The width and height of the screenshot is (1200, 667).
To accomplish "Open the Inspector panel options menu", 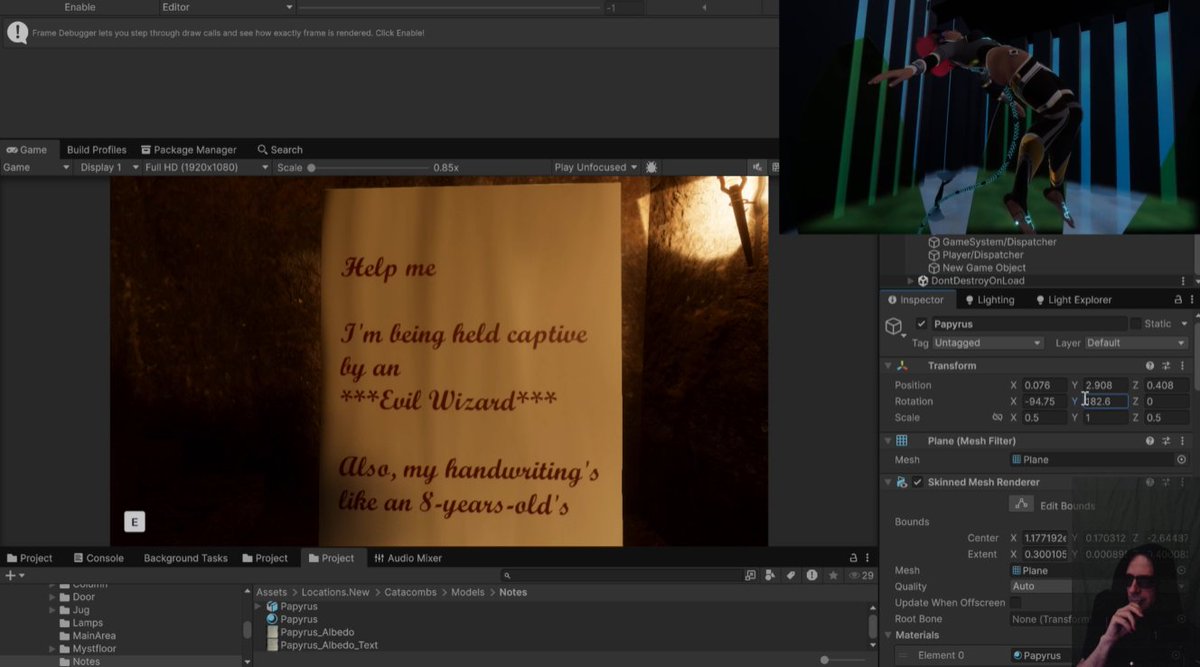I will (1192, 300).
